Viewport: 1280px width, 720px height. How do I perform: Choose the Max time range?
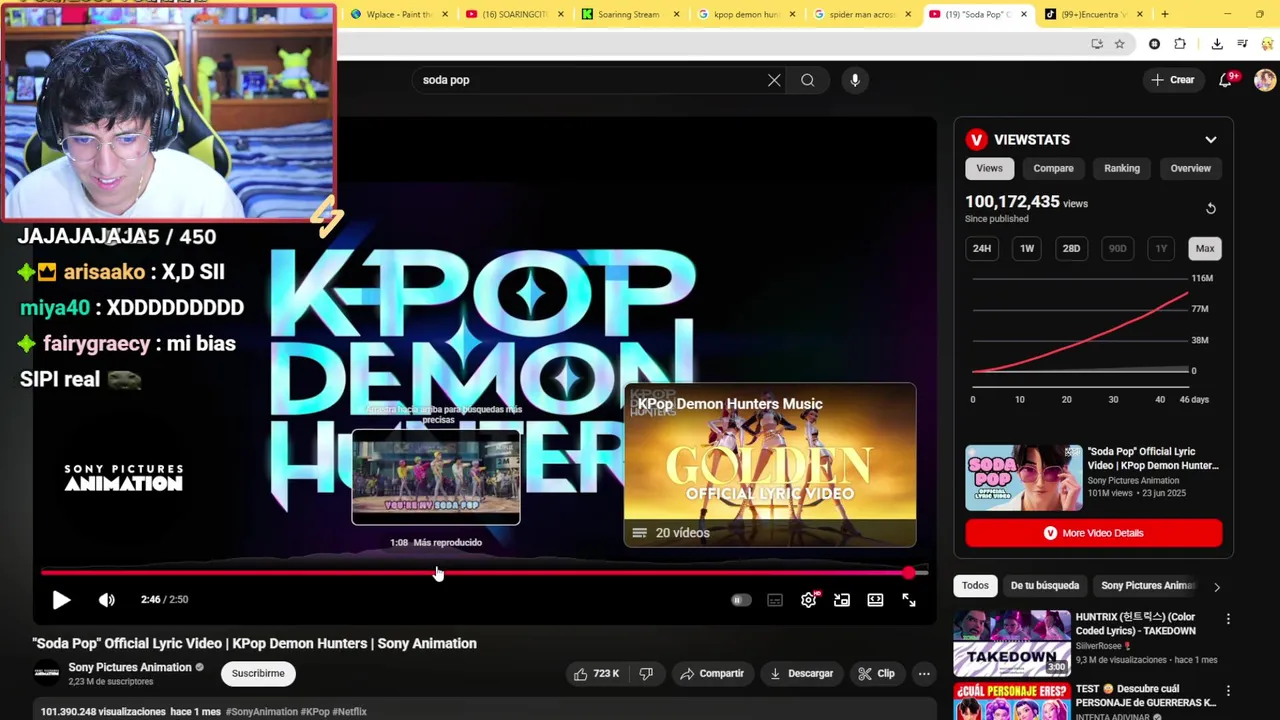point(1205,248)
